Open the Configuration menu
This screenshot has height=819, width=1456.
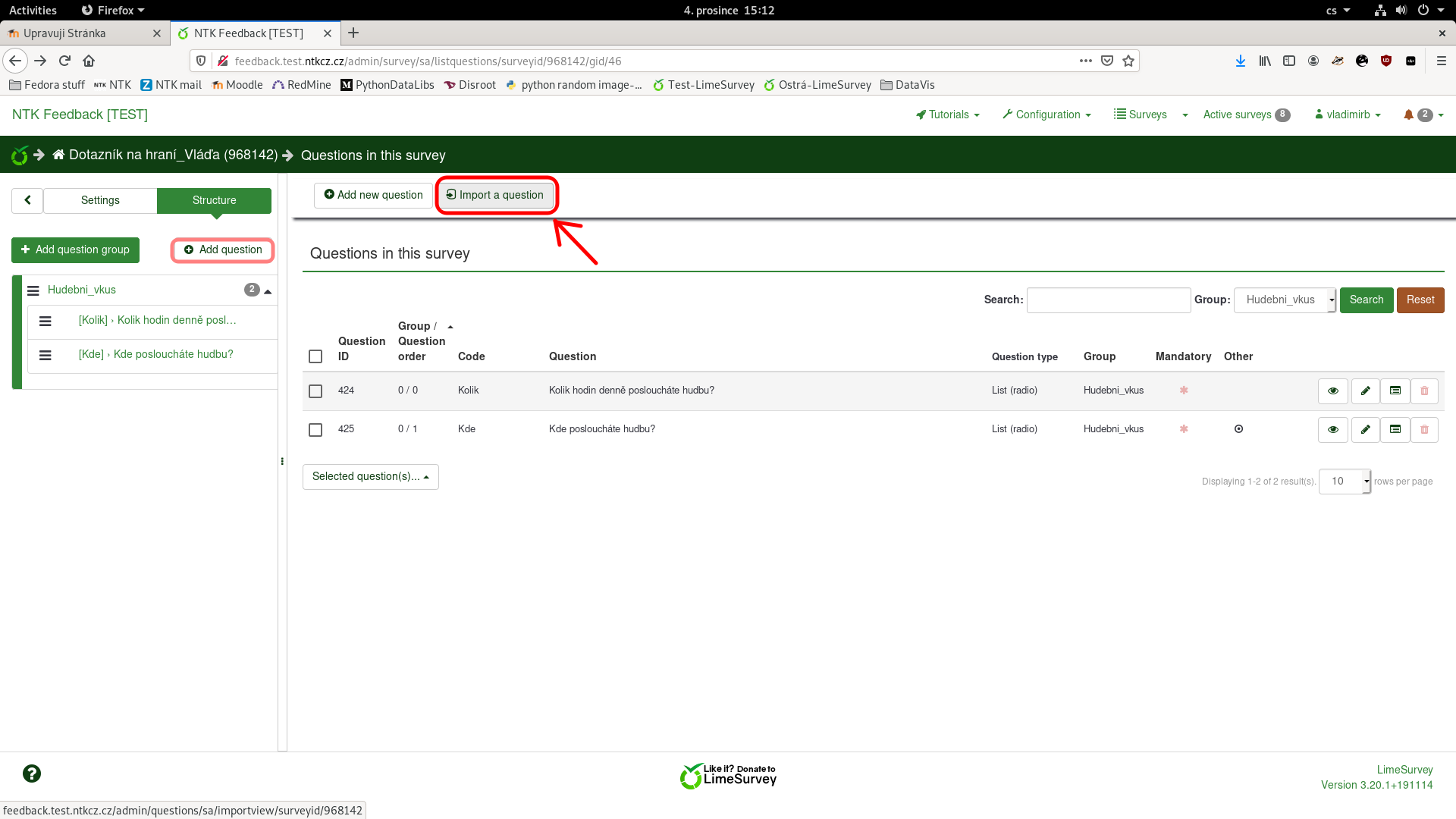1046,115
